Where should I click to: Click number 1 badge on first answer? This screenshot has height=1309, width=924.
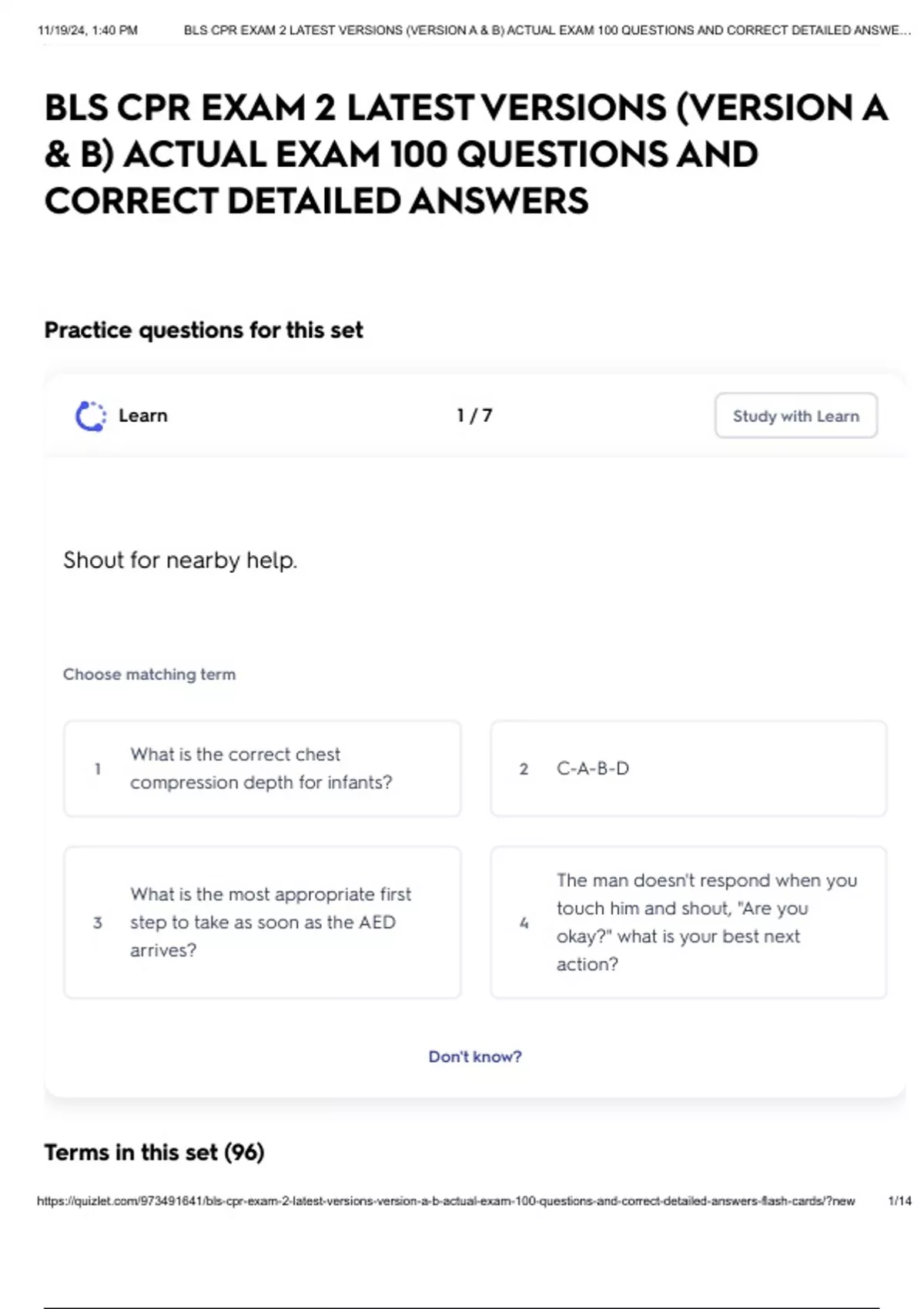click(x=98, y=768)
